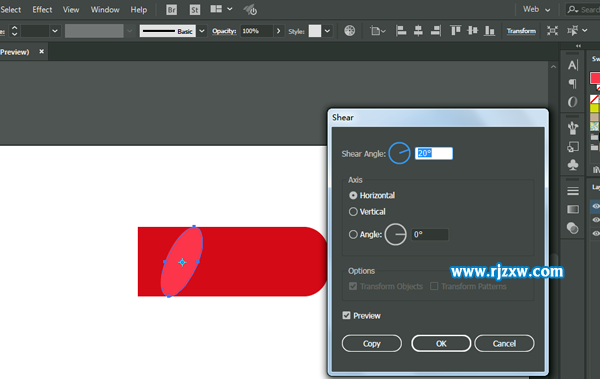
Task: Click the Opacity 100% input field
Action: point(256,31)
